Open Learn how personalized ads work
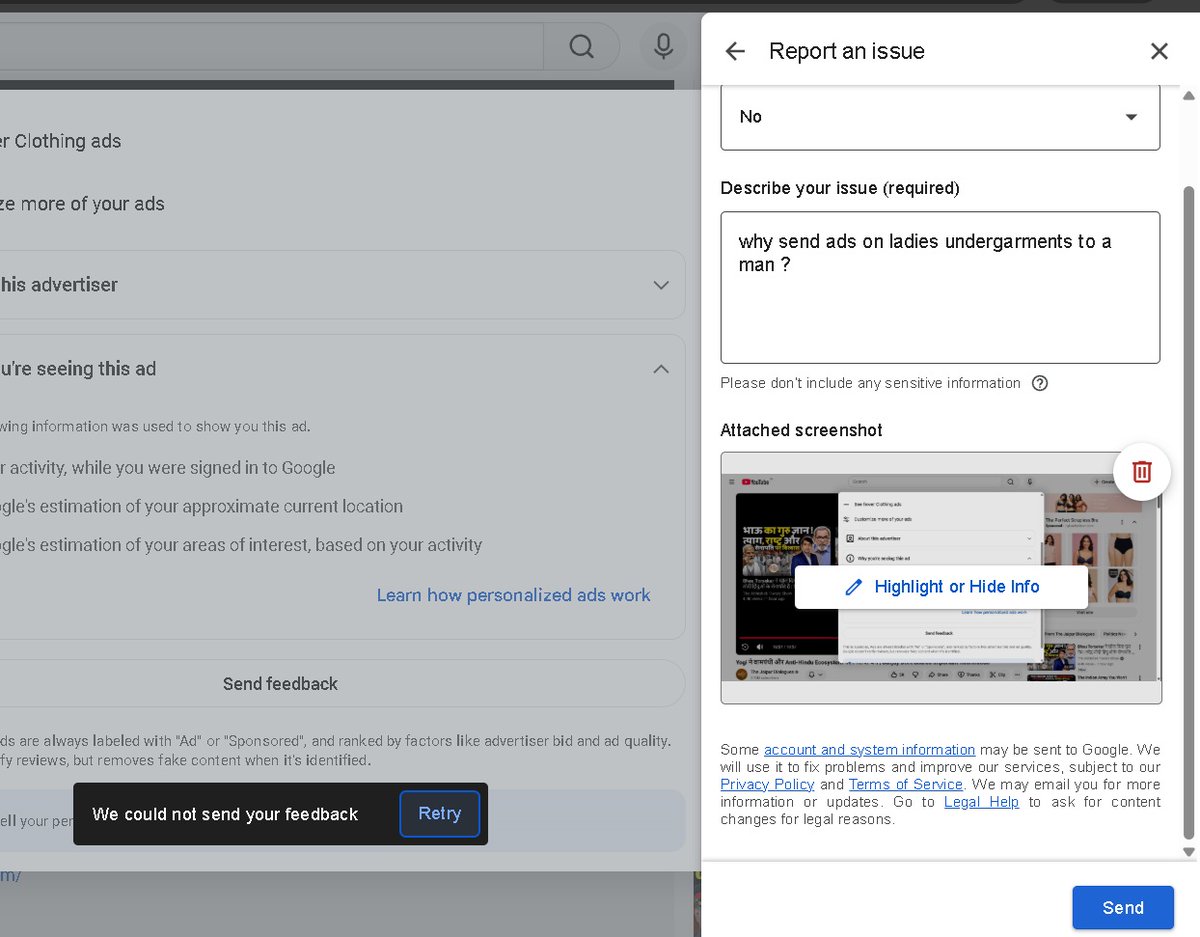The width and height of the screenshot is (1200, 937). point(513,595)
